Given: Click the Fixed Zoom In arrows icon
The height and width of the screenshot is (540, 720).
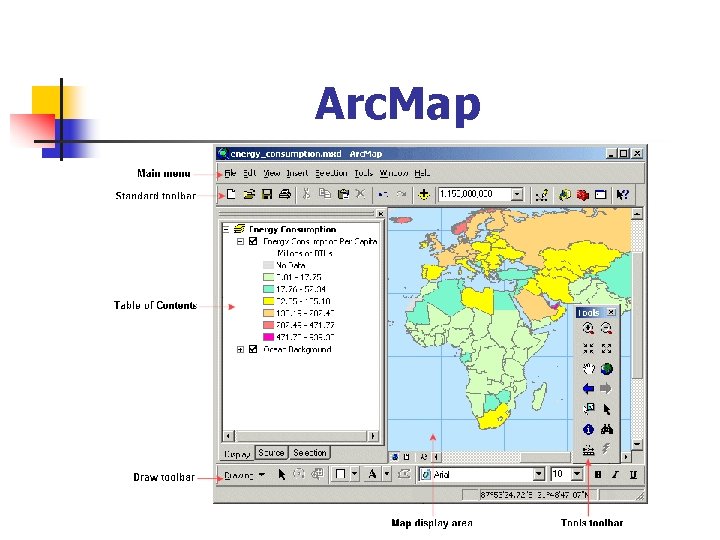Looking at the screenshot, I should coord(588,348).
